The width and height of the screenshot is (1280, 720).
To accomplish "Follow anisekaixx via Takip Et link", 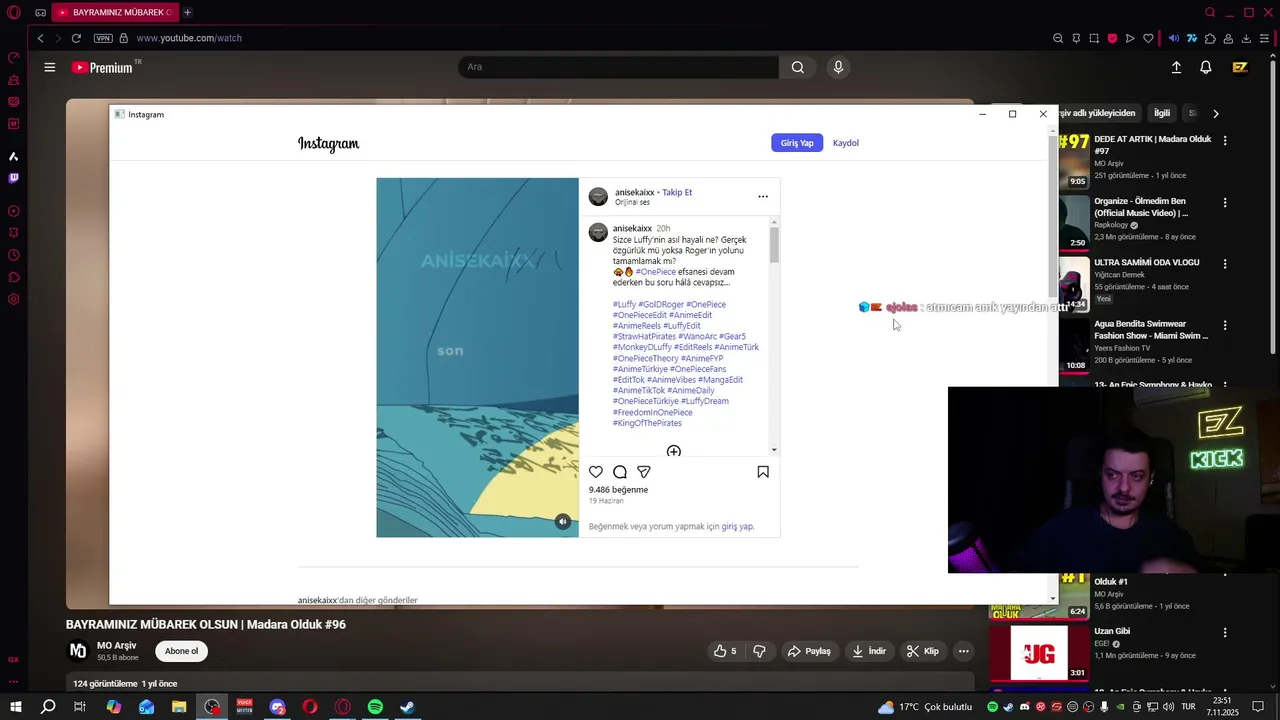I will (x=677, y=192).
